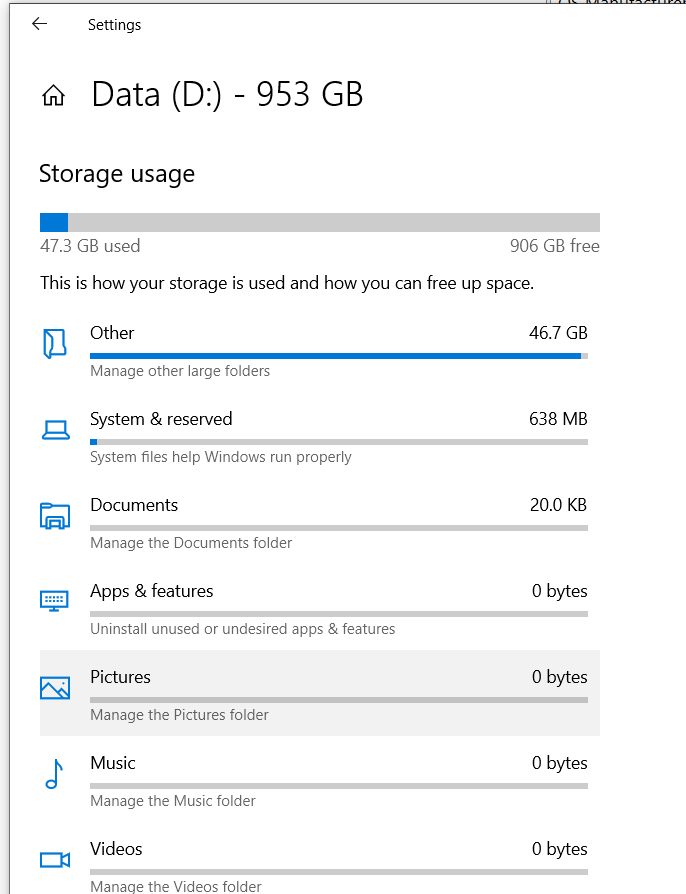Click the Pictures image icon

coord(57,687)
